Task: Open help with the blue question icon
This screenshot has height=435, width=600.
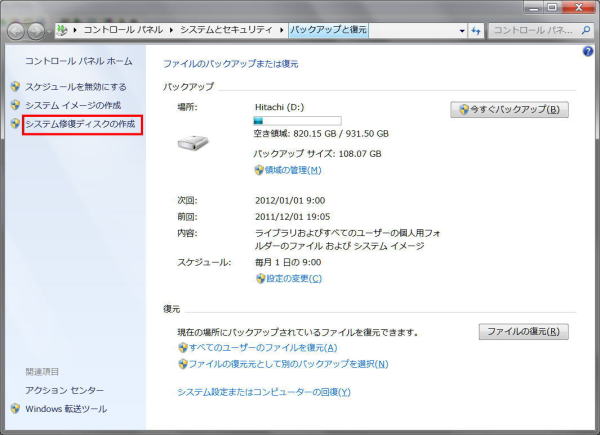Action: (x=588, y=51)
